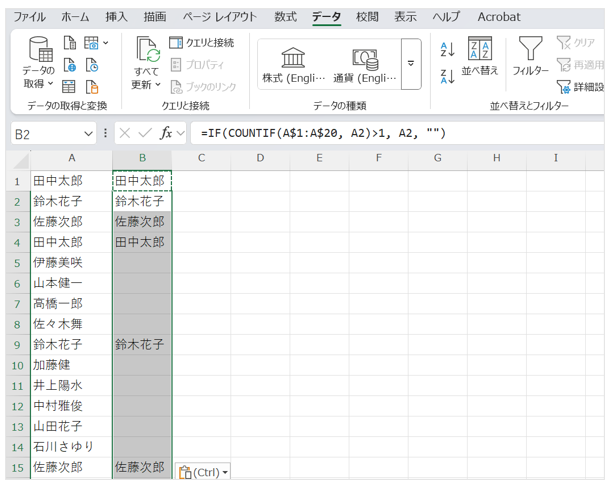
Task: Click the fx insert function icon
Action: tap(166, 133)
